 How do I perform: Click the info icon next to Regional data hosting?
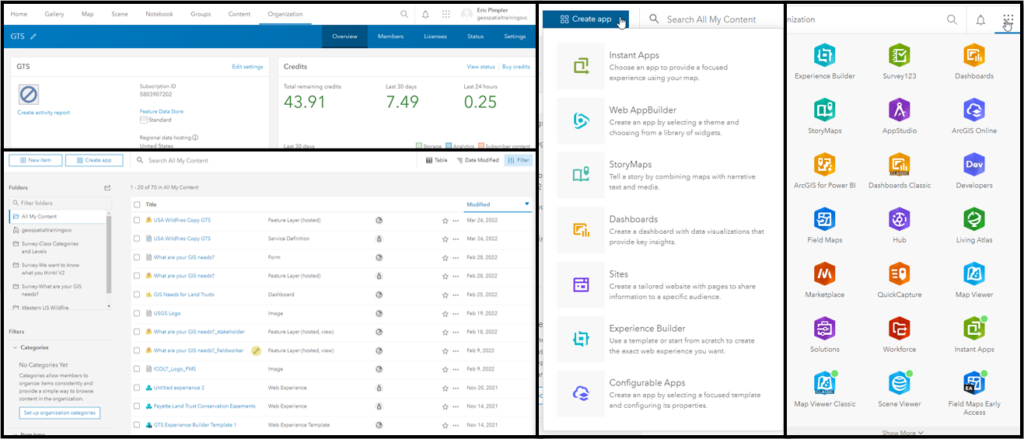click(195, 138)
